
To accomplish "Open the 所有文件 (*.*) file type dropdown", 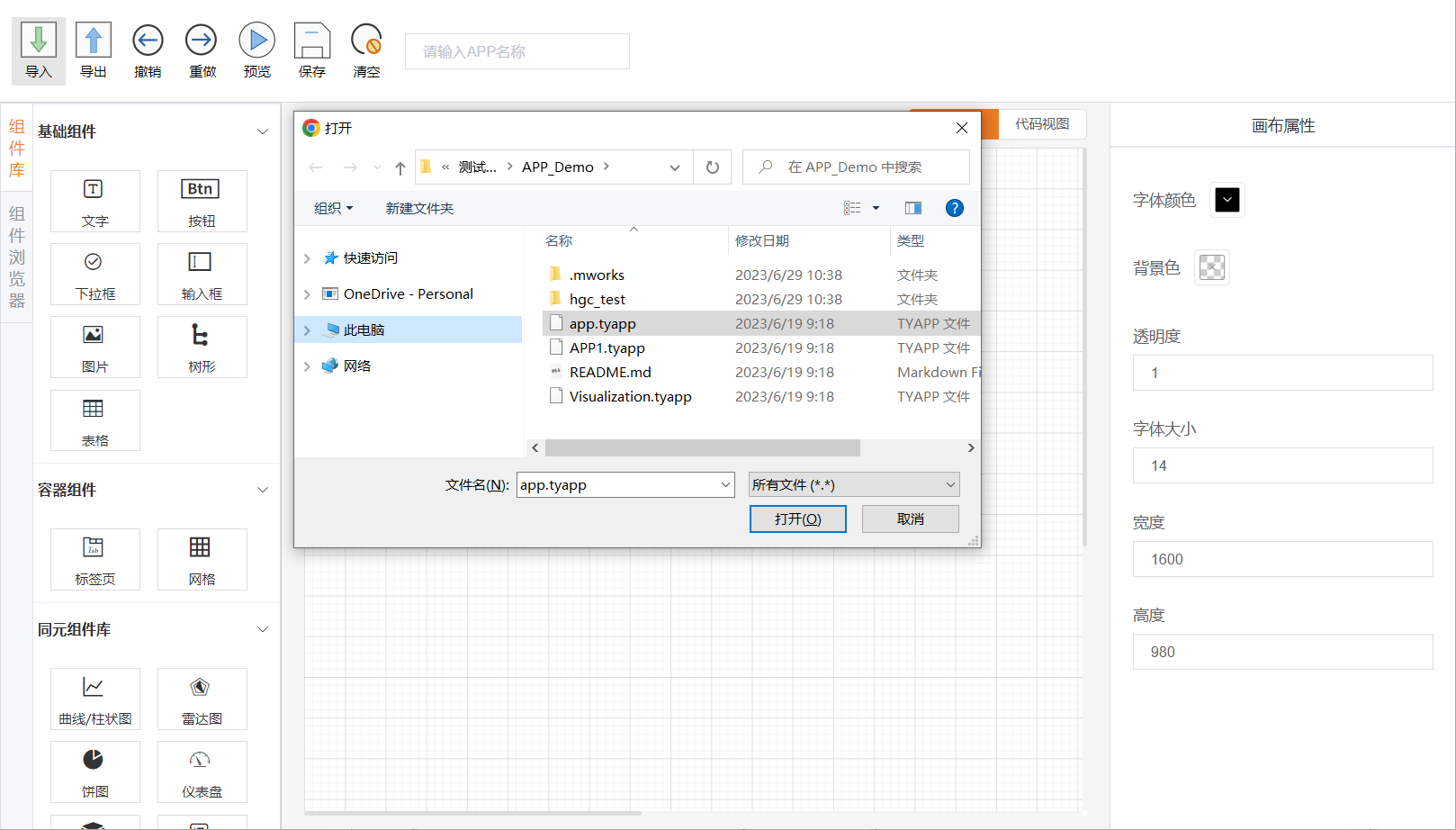I will coord(854,484).
